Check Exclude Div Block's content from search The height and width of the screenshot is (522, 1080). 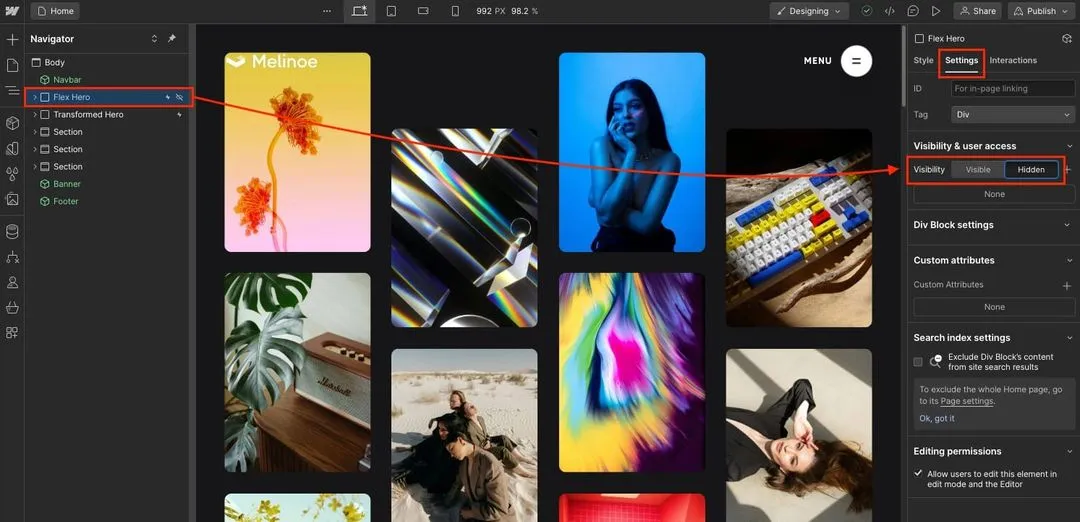click(x=918, y=362)
